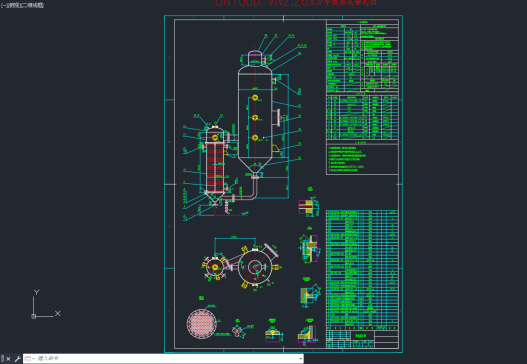This screenshot has height=364, width=527.
Task: Select the title block at drawing bottom-right
Action: [362, 339]
